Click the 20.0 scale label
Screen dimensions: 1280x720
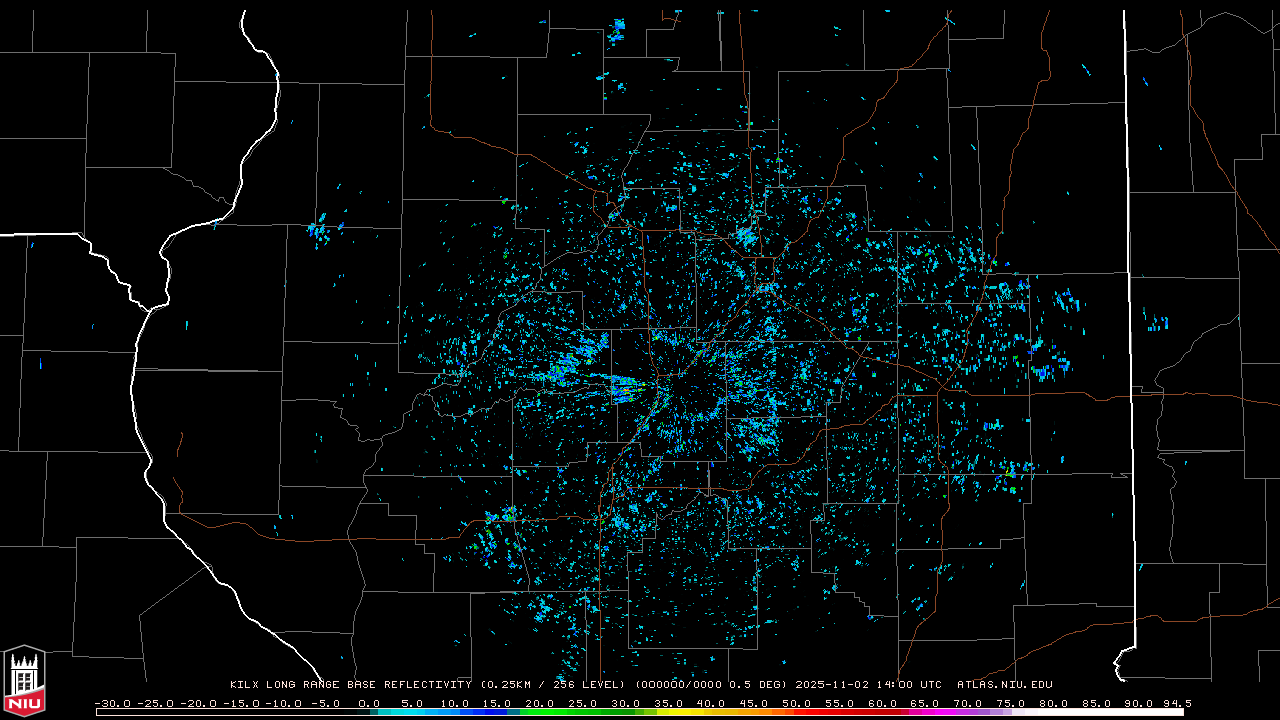[540, 703]
